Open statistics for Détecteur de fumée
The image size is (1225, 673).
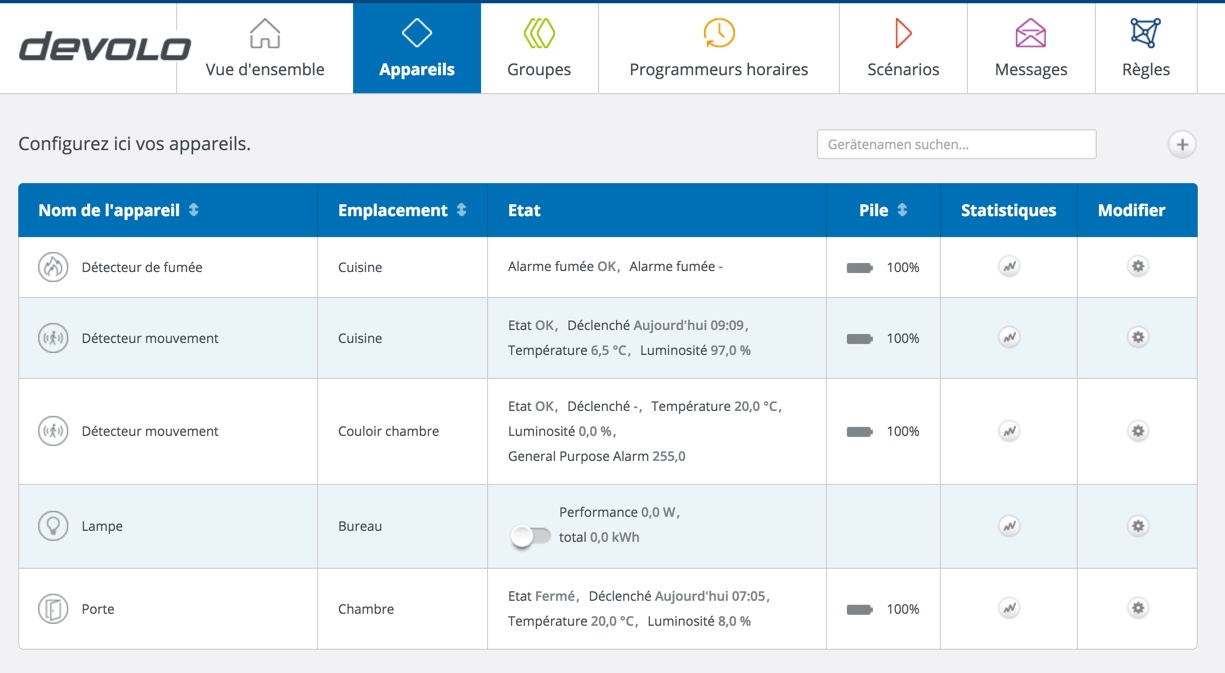click(1009, 267)
